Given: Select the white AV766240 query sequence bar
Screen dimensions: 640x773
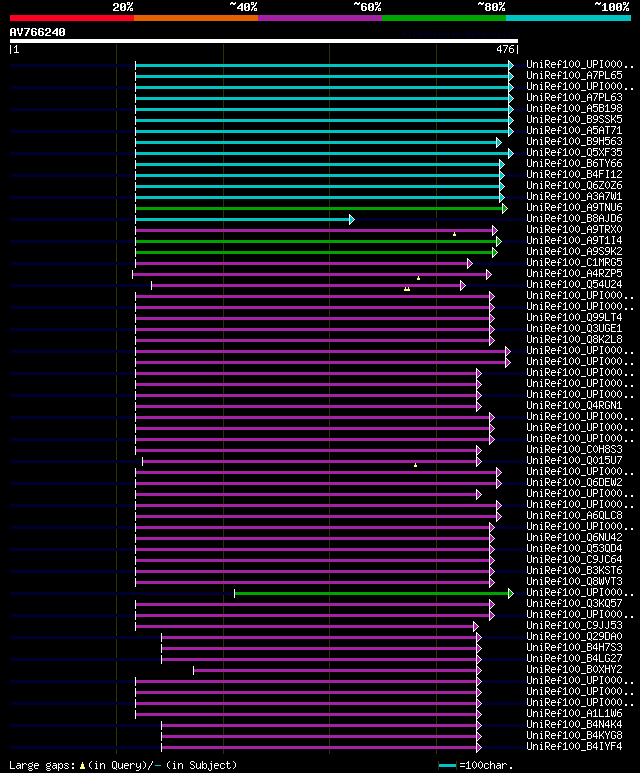Looking at the screenshot, I should pyautogui.click(x=264, y=41).
